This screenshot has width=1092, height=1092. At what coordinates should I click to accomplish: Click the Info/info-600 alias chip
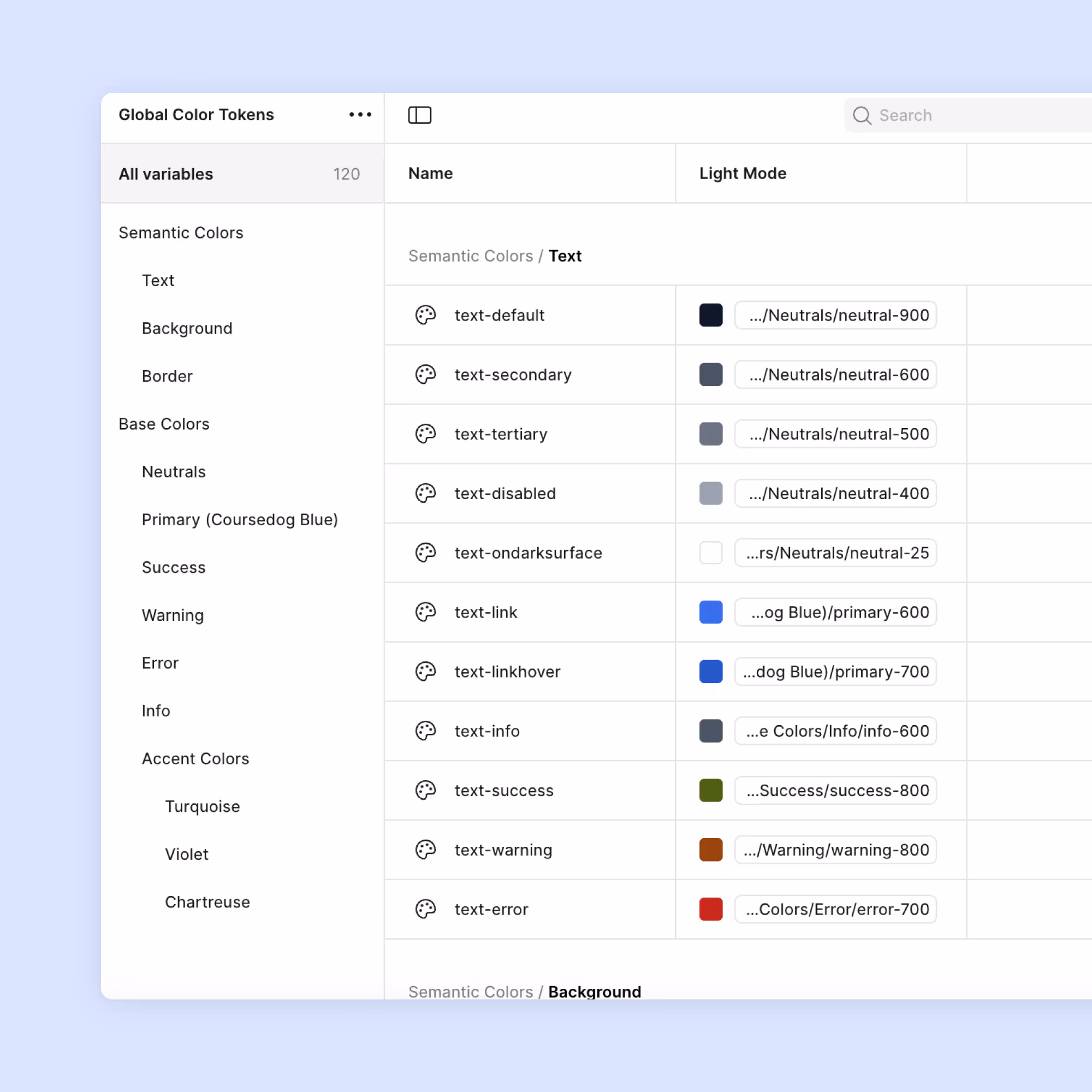[x=835, y=731]
